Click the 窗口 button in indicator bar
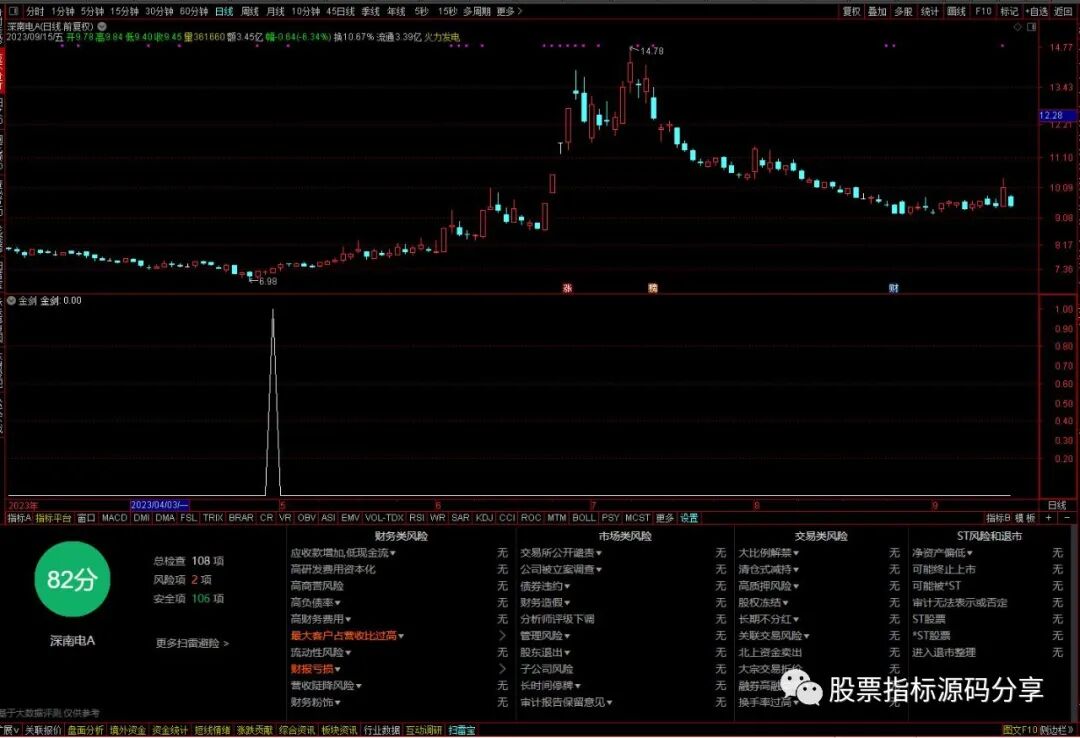The image size is (1080, 738). coord(86,517)
